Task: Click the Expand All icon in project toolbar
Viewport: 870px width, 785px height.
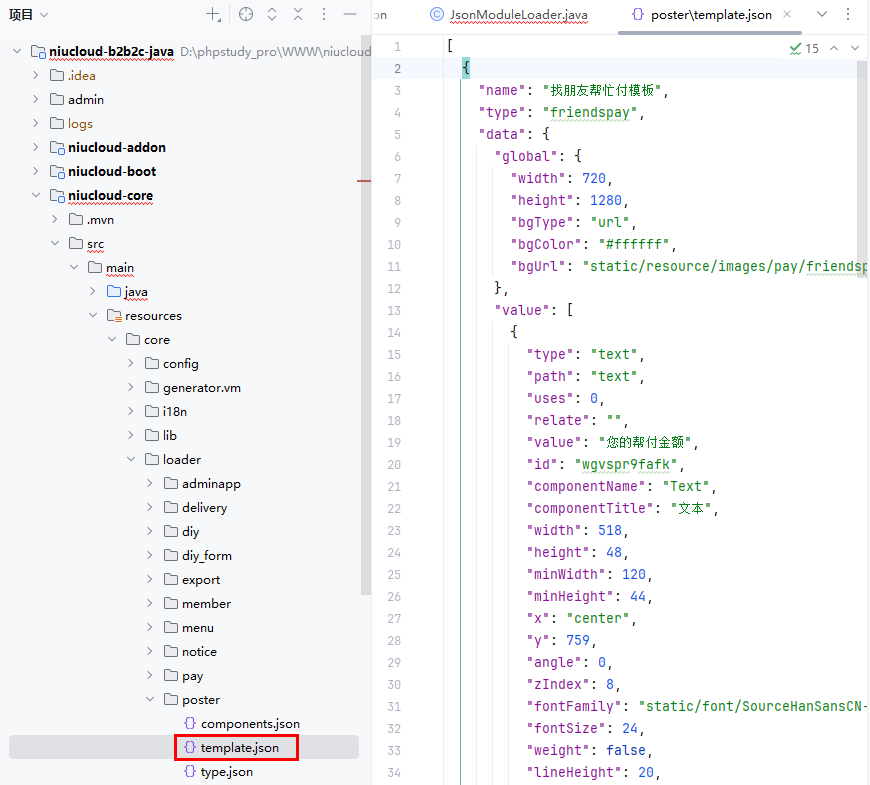Action: pyautogui.click(x=272, y=15)
